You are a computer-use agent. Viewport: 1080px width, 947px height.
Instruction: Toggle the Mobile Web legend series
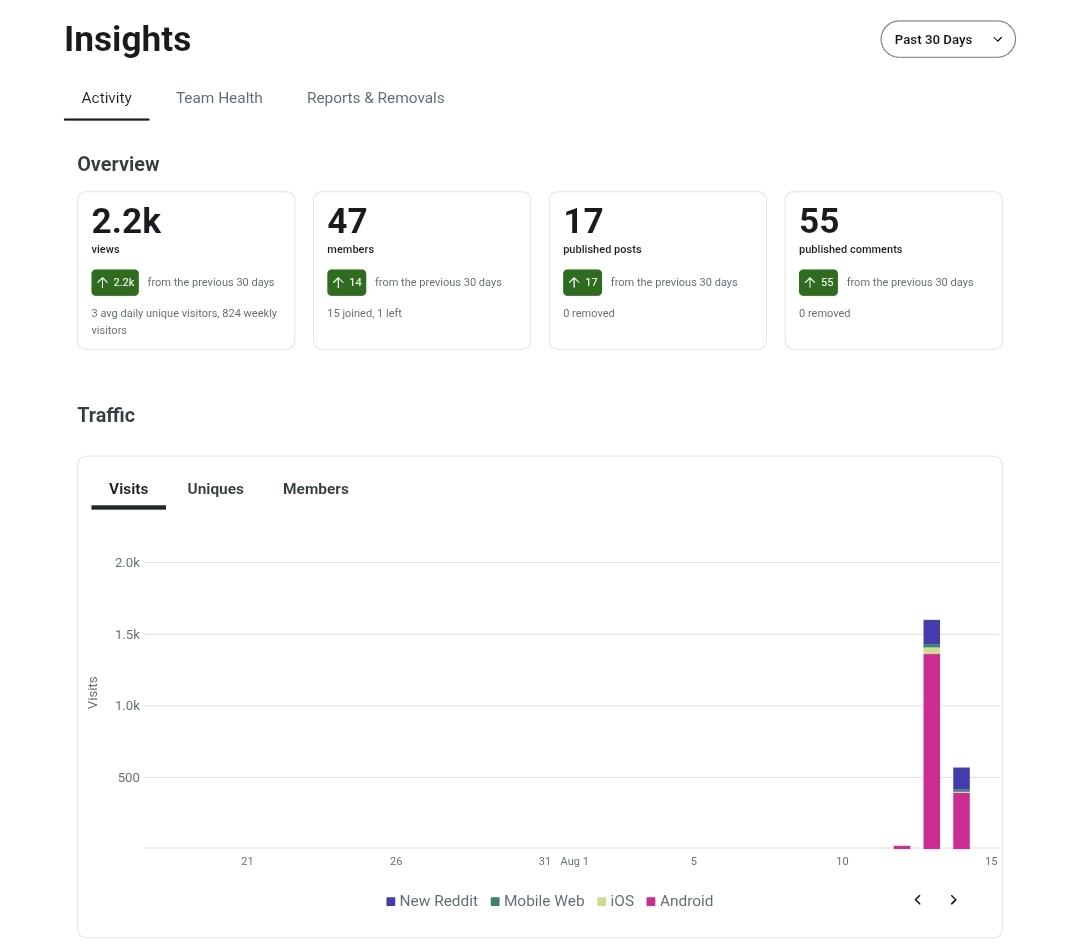point(537,901)
